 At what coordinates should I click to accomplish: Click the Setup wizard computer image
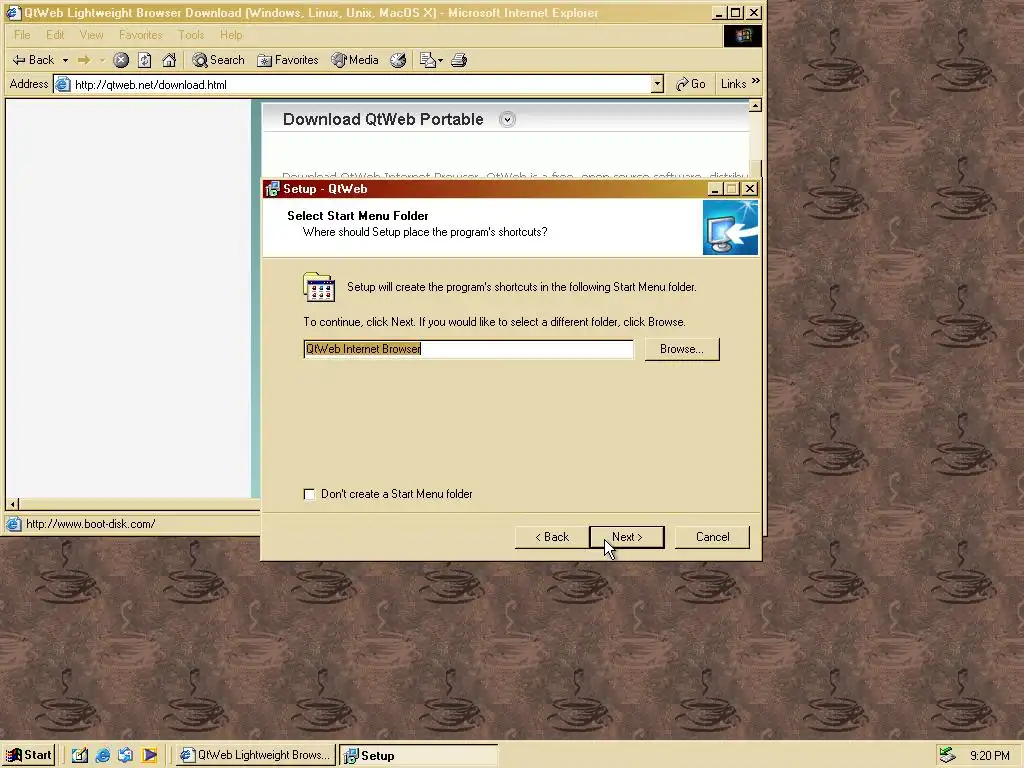coord(730,227)
